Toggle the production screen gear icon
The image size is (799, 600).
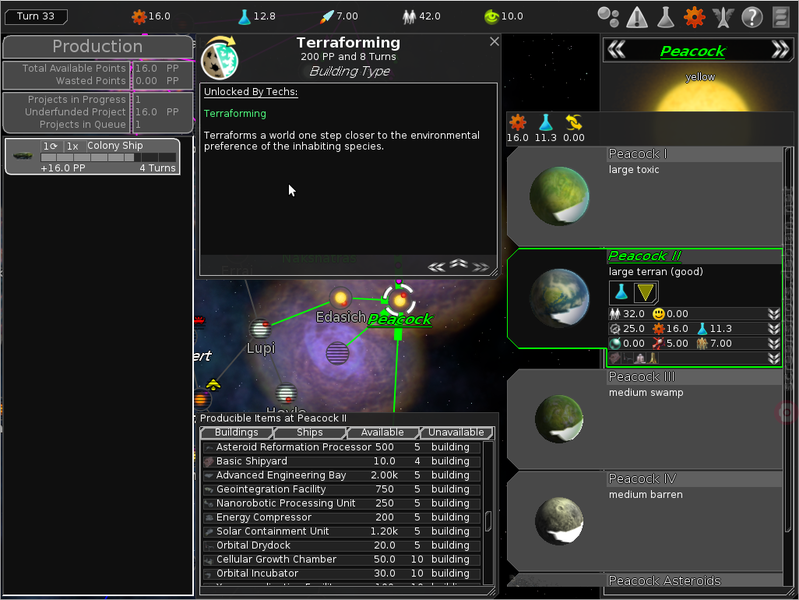pyautogui.click(x=694, y=17)
